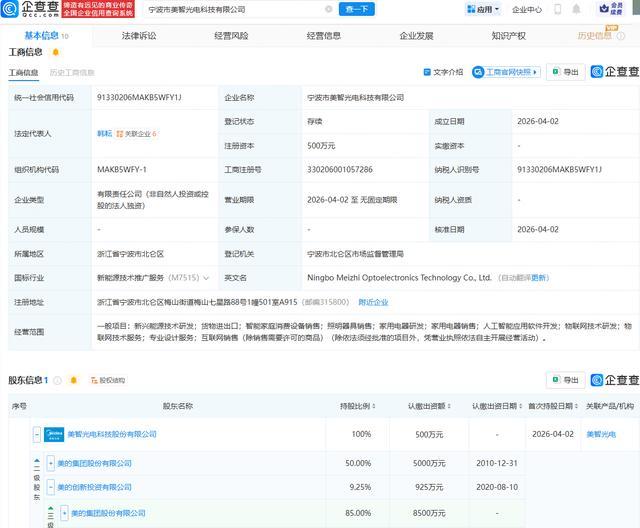This screenshot has width=640, height=528.
Task: Click the 查一下 search button
Action: point(356,9)
